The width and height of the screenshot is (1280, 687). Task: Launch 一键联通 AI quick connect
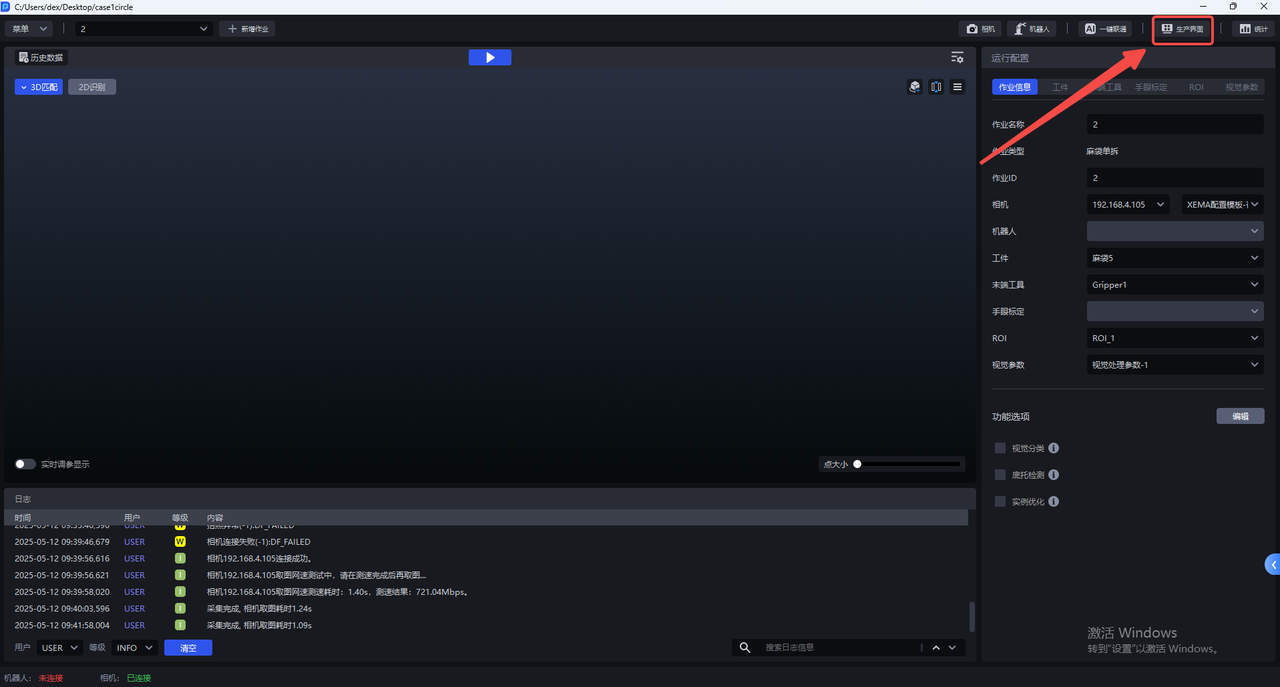pos(1105,29)
